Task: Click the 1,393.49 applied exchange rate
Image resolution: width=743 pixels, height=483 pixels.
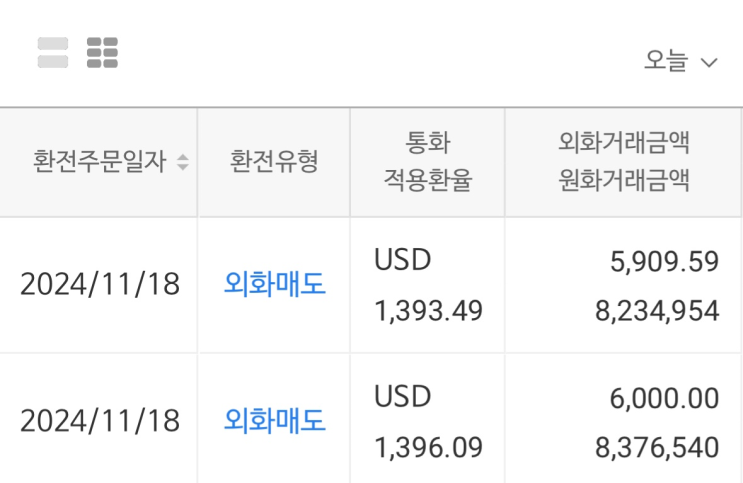Action: click(429, 311)
